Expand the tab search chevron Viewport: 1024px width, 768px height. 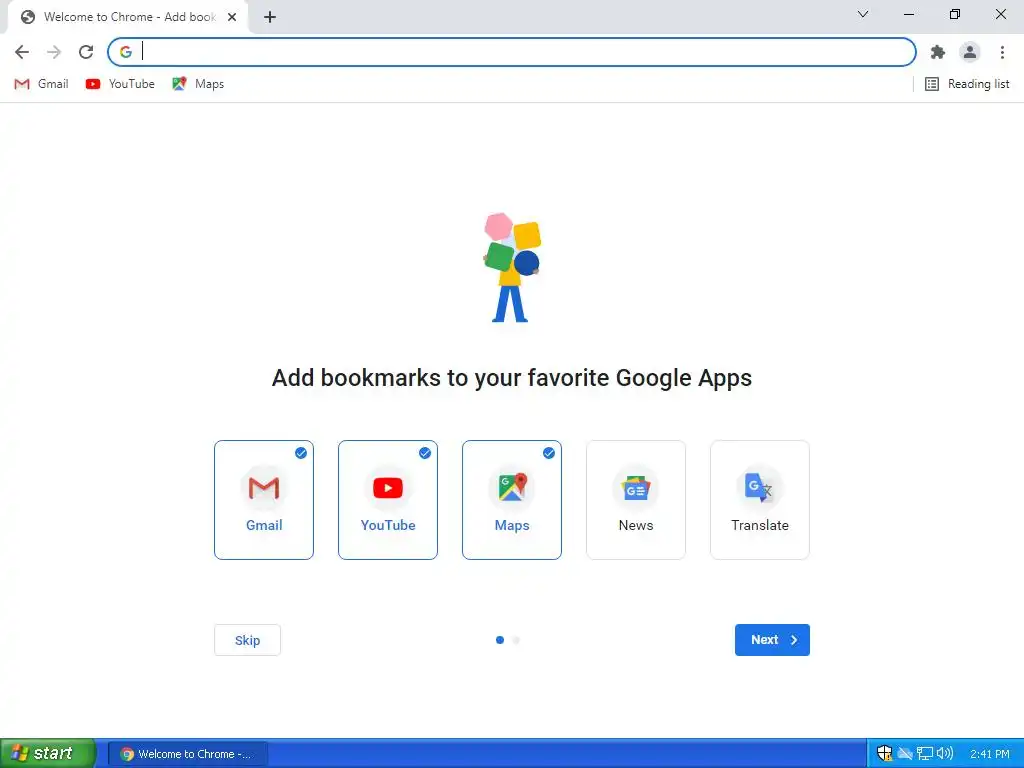(x=863, y=14)
